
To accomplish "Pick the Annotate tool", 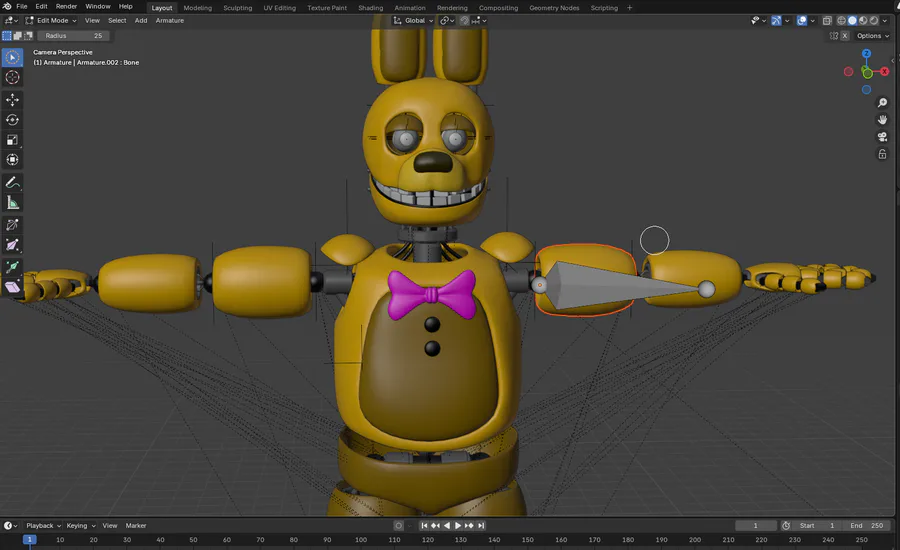I will [x=12, y=183].
